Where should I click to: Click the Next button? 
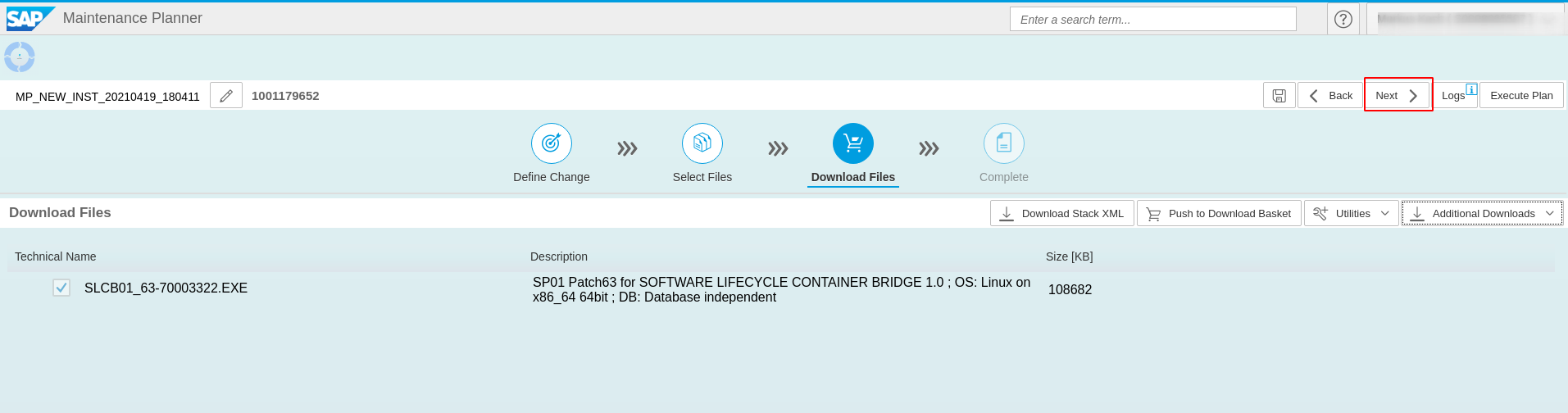pyautogui.click(x=1398, y=96)
